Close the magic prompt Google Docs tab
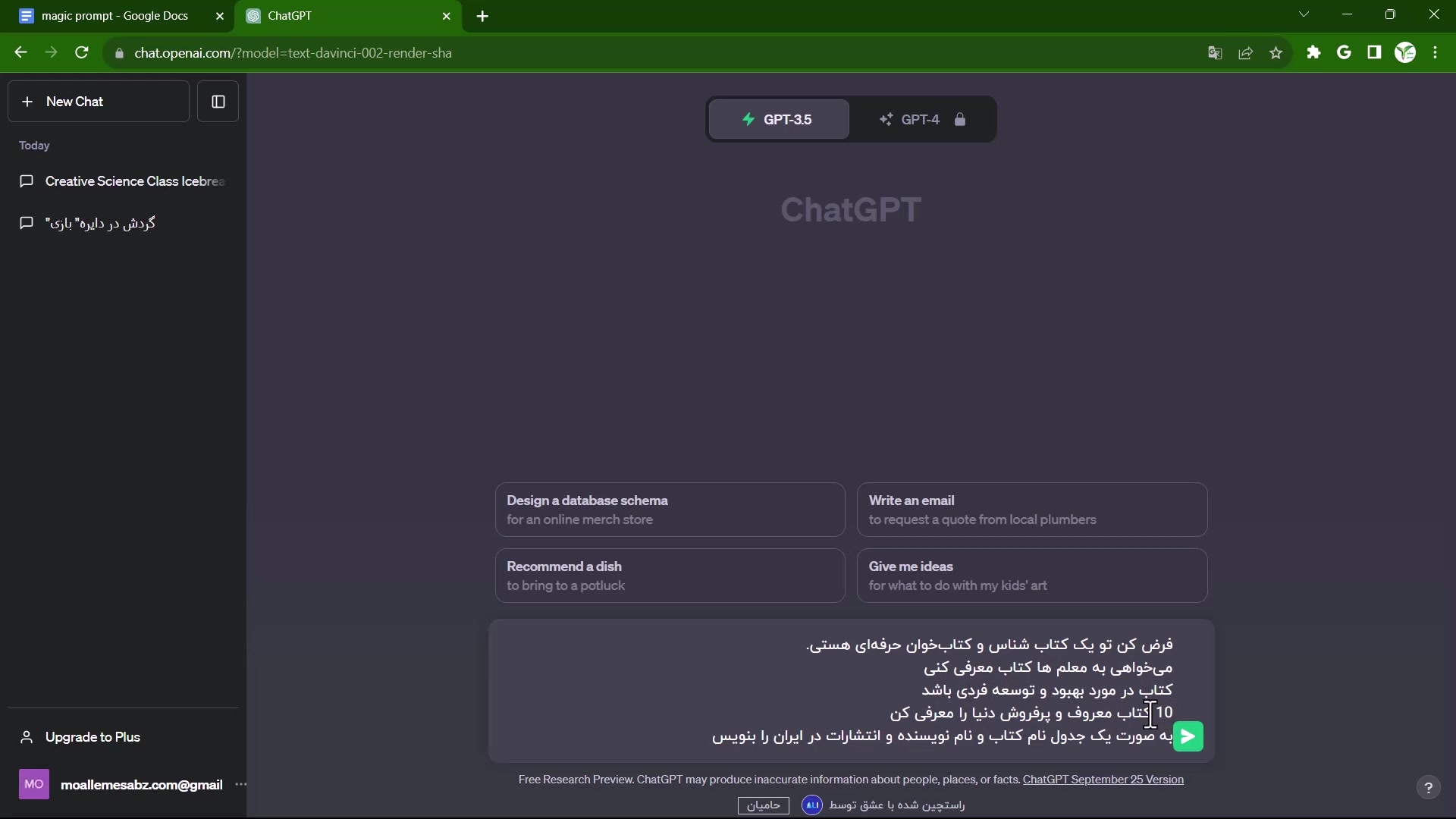This screenshot has width=1456, height=819. pos(220,16)
